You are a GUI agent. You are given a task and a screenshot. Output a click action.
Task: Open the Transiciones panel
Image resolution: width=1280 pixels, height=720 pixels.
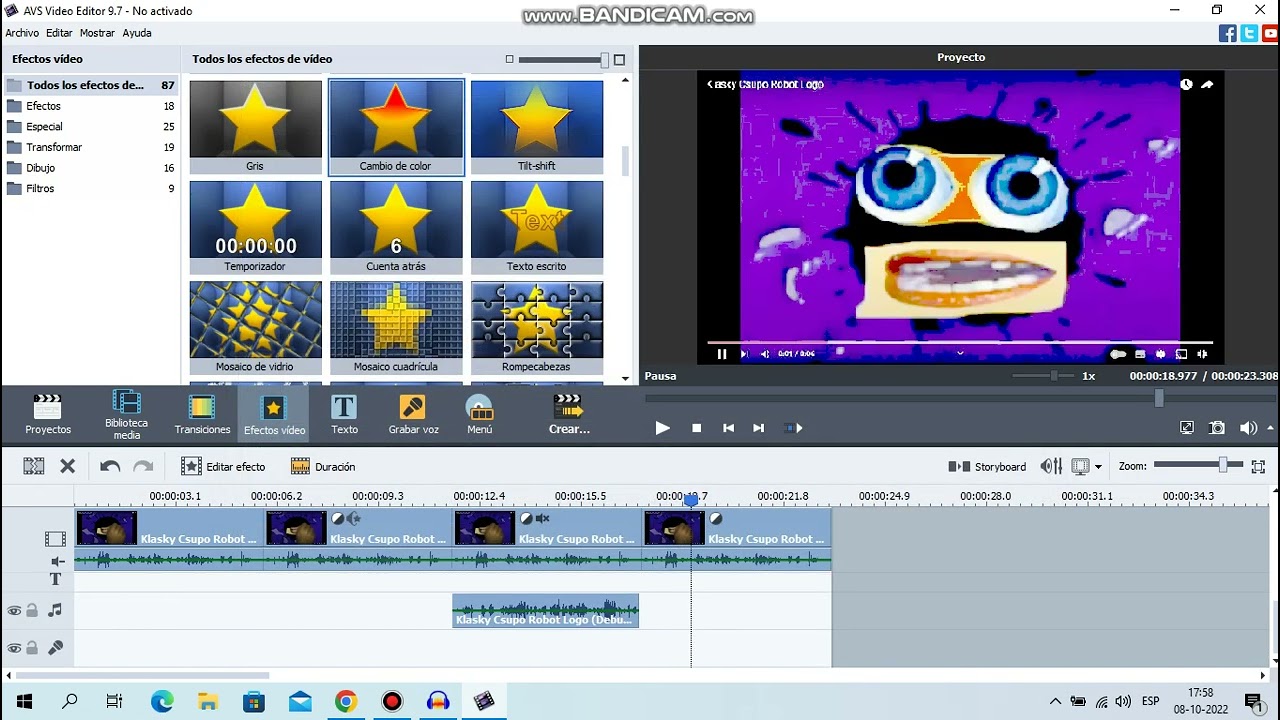tap(202, 414)
